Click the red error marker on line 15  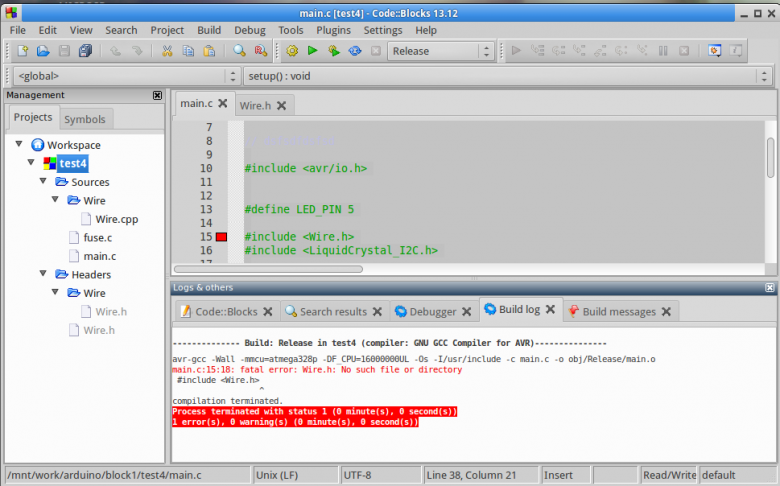tap(221, 237)
